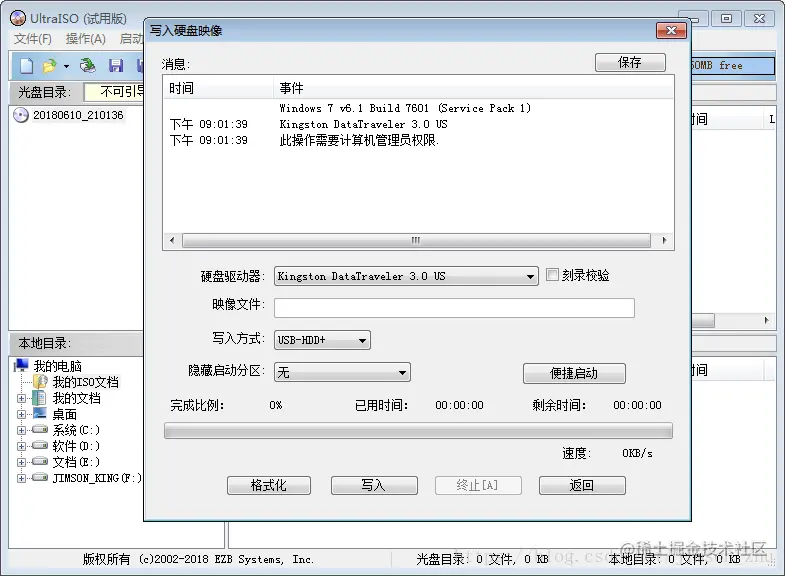785x576 pixels.
Task: Click the message list scroll right arrow
Action: (x=664, y=240)
